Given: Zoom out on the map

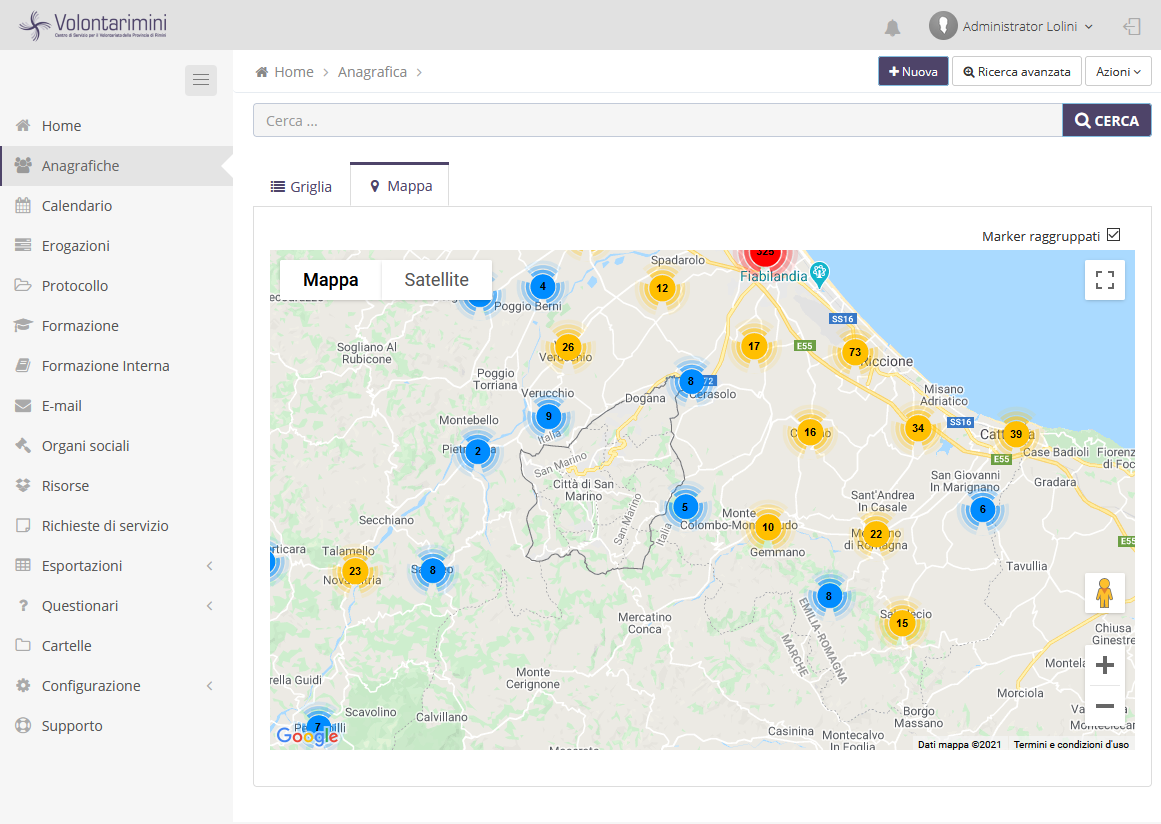Looking at the screenshot, I should 1105,706.
